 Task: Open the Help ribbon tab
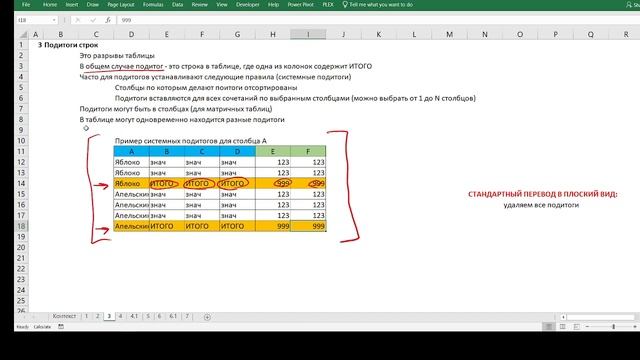(x=273, y=4)
